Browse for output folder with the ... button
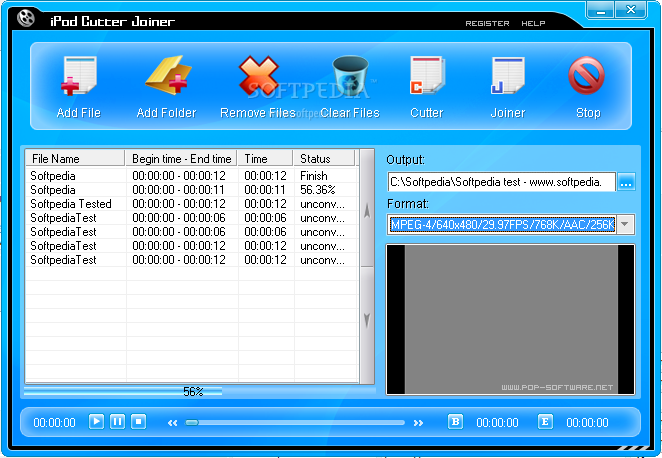The height and width of the screenshot is (458, 662). click(x=627, y=182)
